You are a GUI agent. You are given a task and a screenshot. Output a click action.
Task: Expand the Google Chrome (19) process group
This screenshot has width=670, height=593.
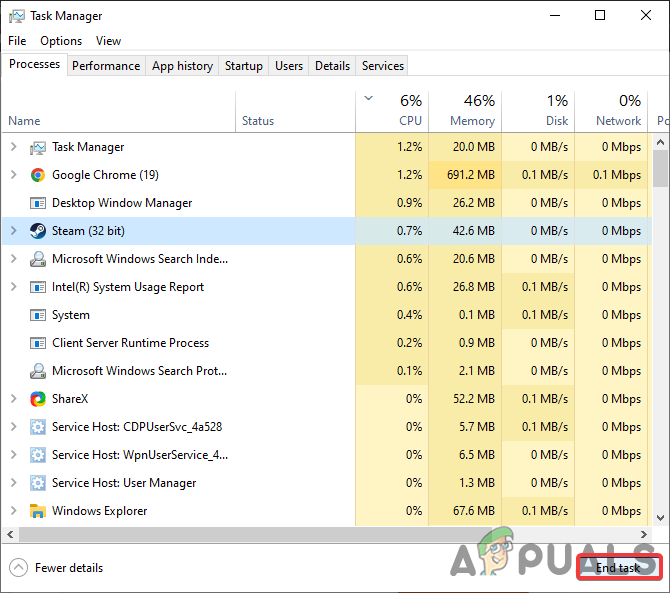14,175
